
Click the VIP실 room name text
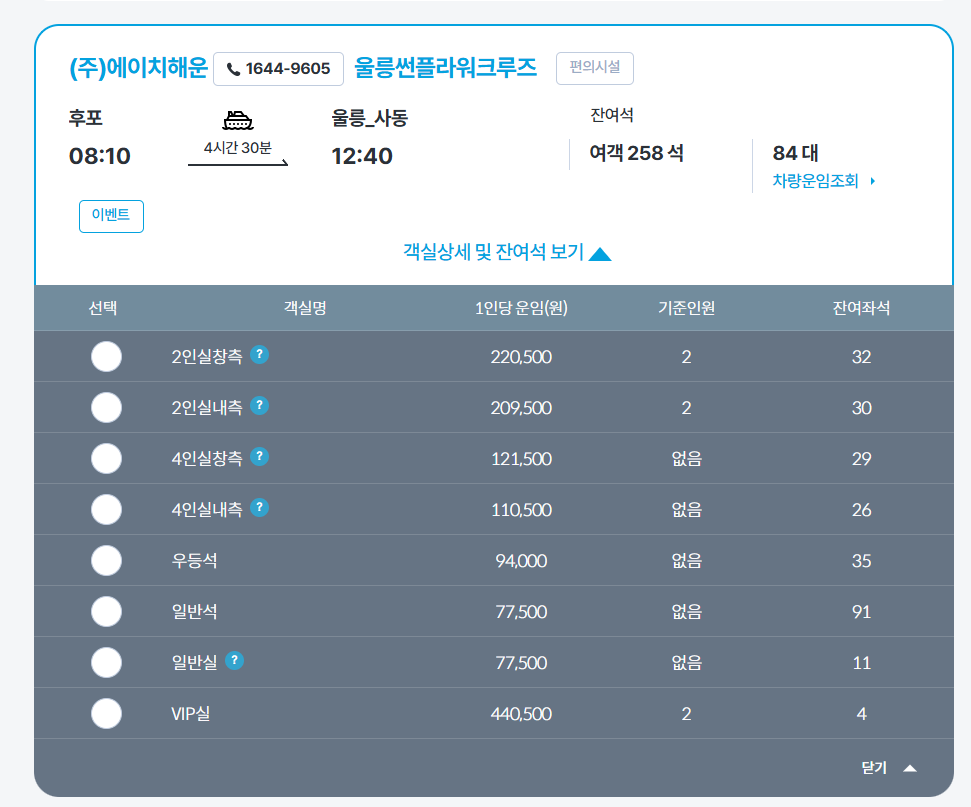pos(191,714)
